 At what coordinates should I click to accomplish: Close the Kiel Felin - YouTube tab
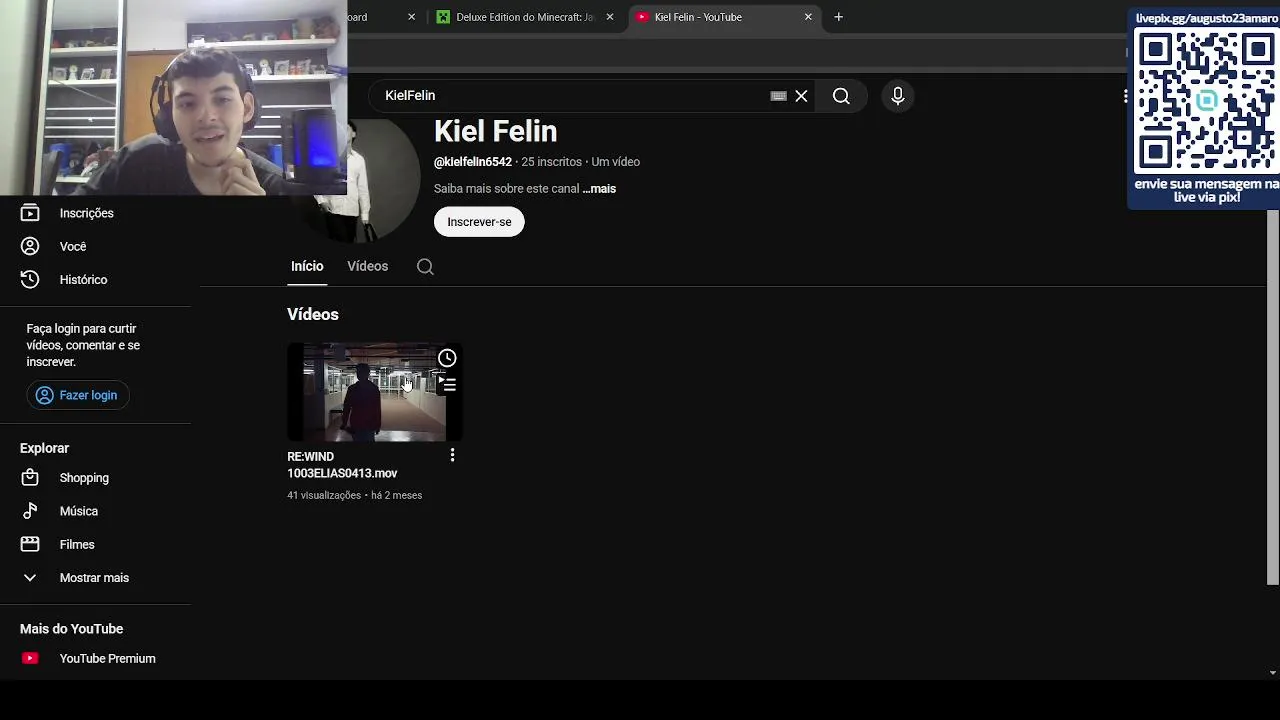808,17
